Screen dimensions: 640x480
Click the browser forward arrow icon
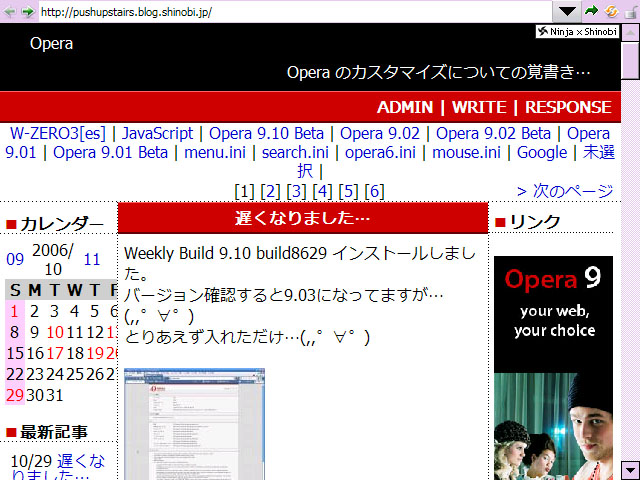coord(28,11)
